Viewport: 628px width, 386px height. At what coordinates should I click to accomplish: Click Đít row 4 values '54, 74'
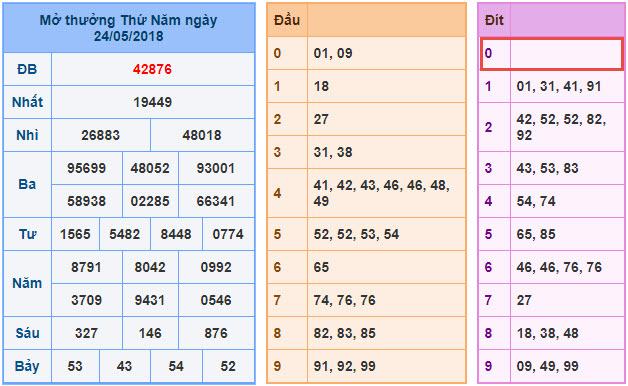coord(536,201)
